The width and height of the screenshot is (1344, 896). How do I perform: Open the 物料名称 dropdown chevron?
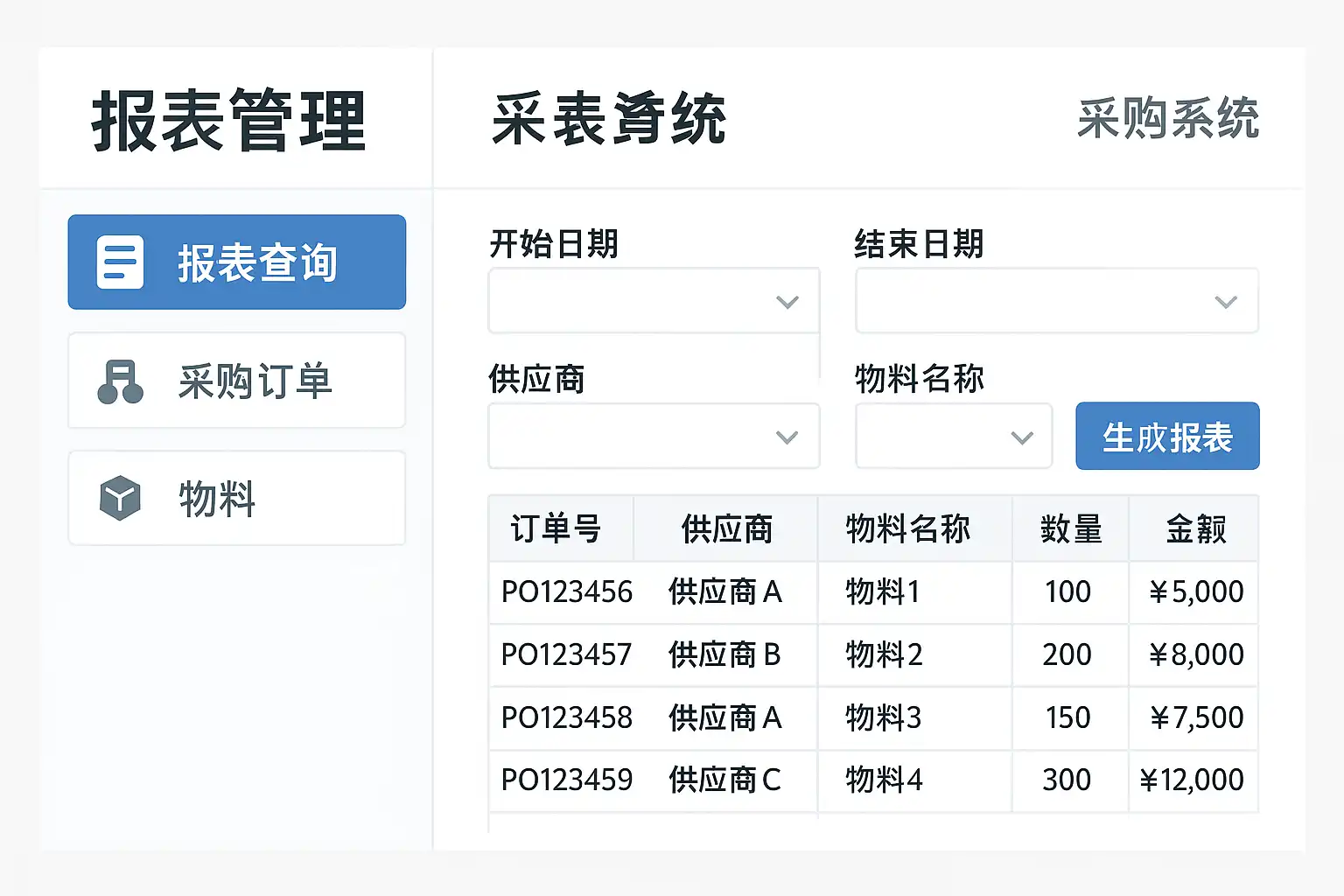[1022, 437]
